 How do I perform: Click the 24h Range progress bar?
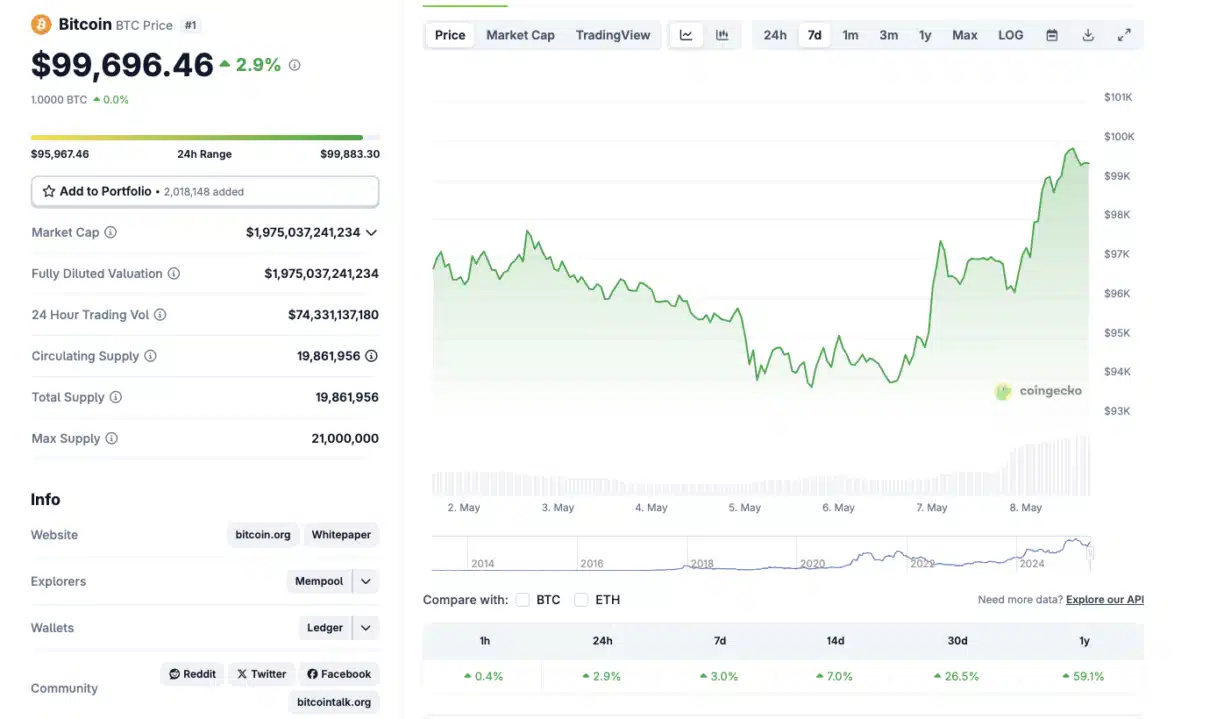click(x=205, y=137)
